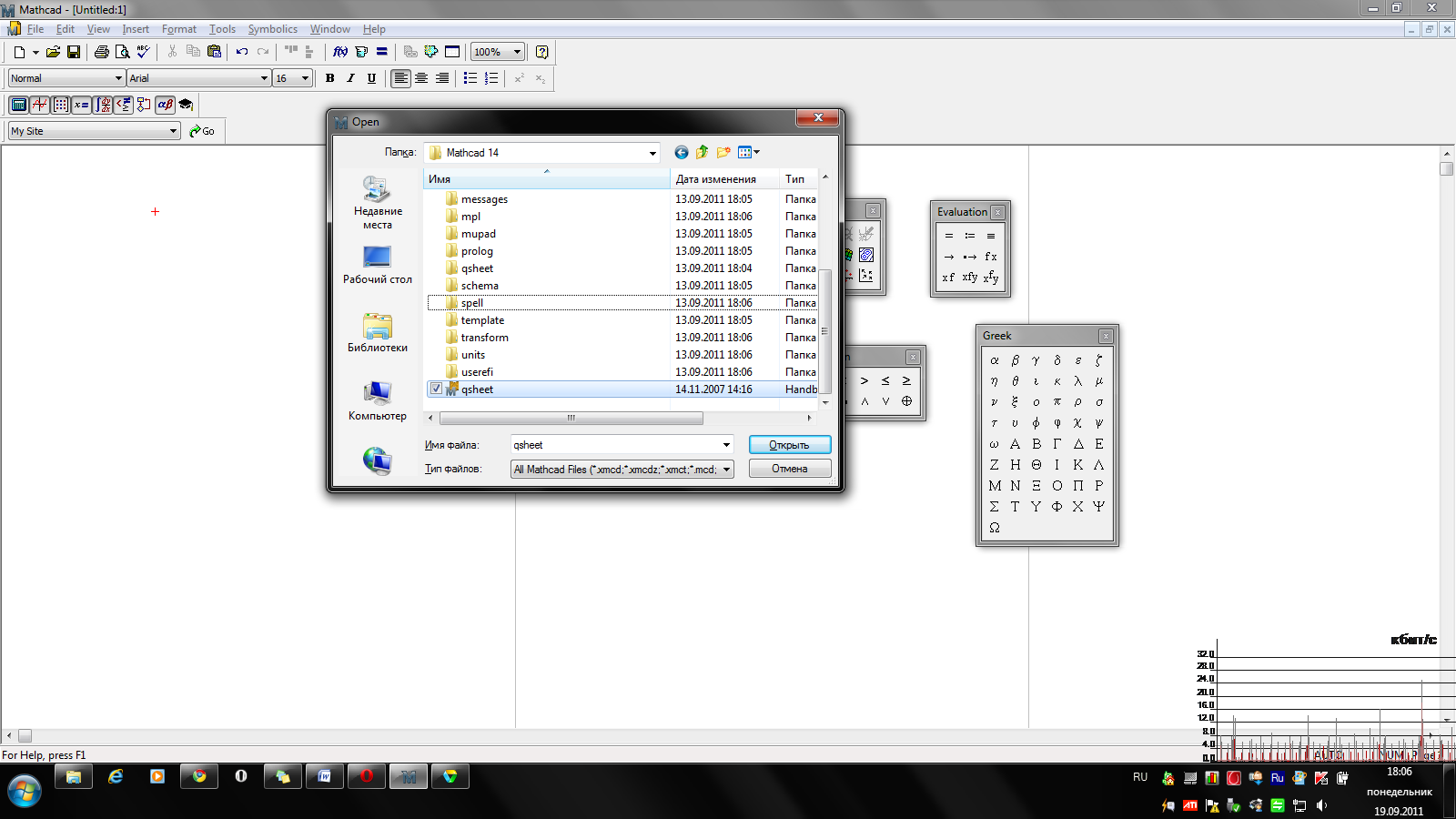The height and width of the screenshot is (819, 1456).
Task: Click the Calculate equals-bars icon
Action: [382, 52]
